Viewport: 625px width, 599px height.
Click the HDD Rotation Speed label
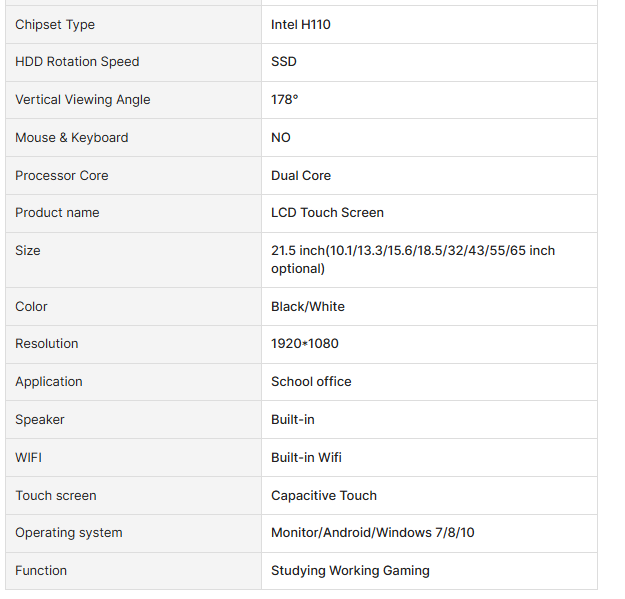coord(77,62)
